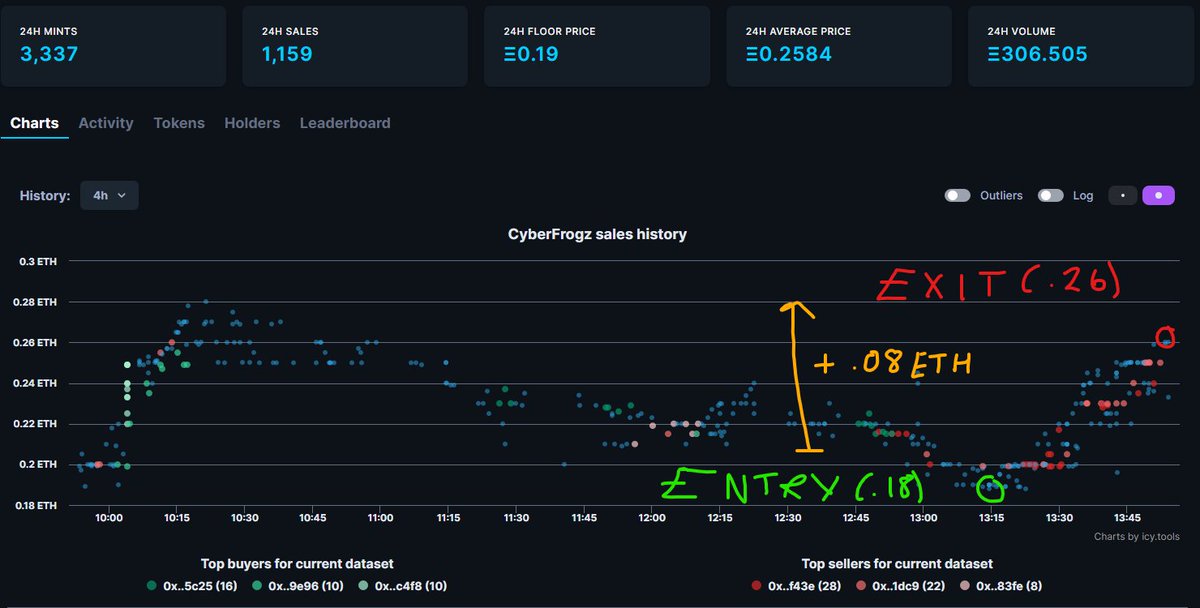Go to the Holders tab
The width and height of the screenshot is (1200, 608).
252,123
